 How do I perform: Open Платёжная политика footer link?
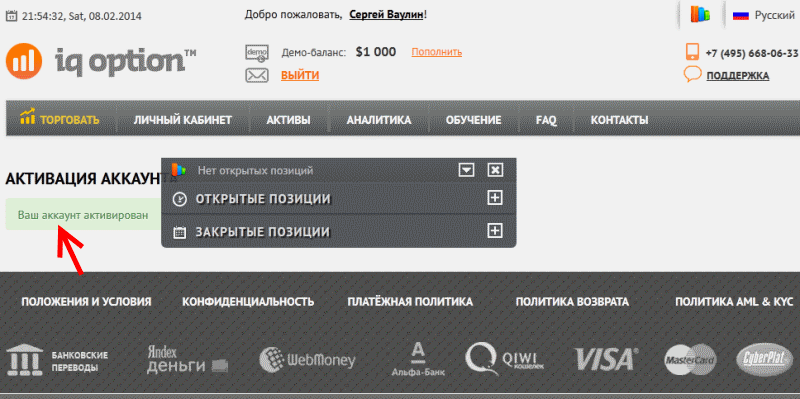pos(410,302)
